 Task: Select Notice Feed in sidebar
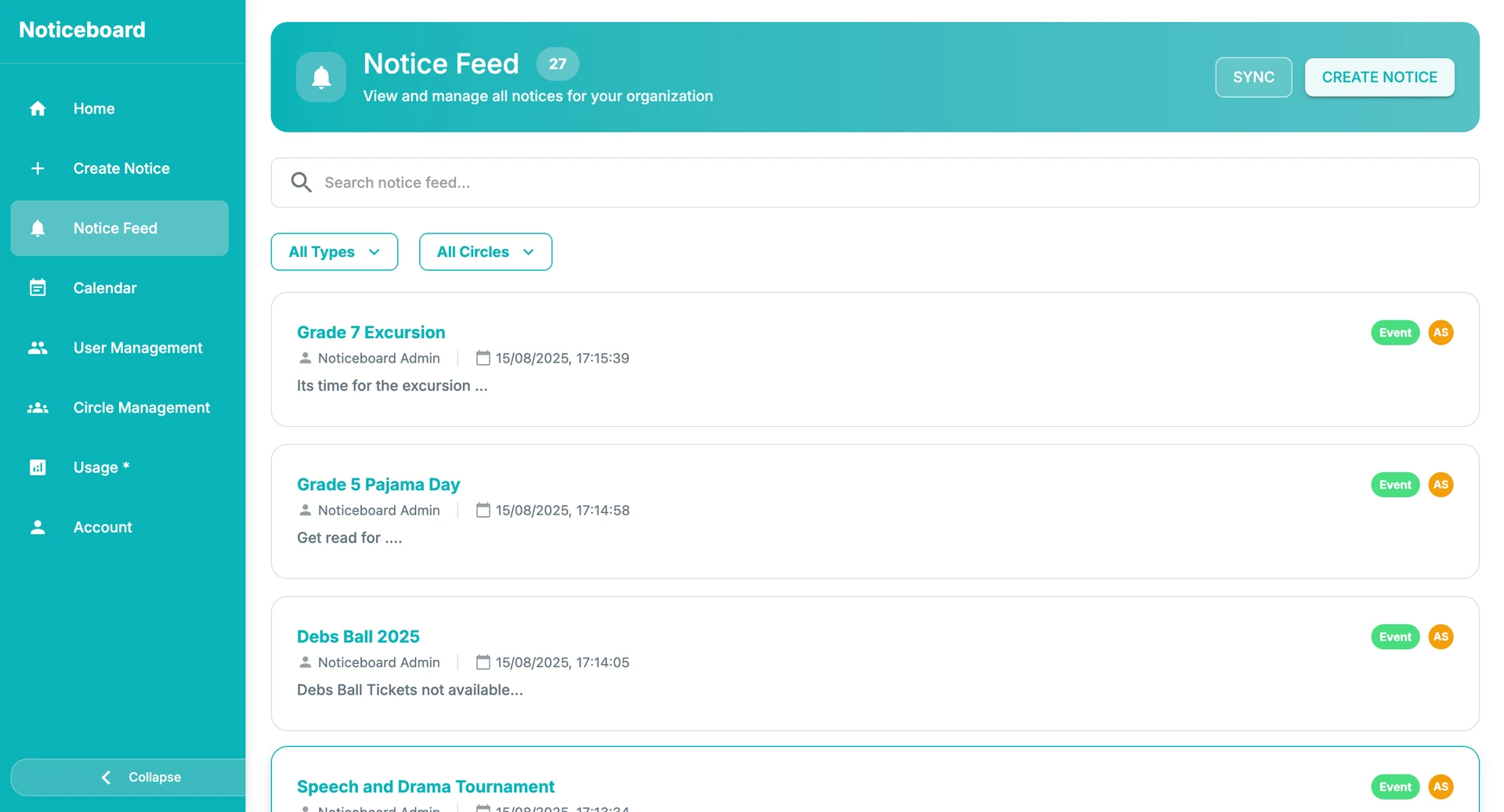119,229
